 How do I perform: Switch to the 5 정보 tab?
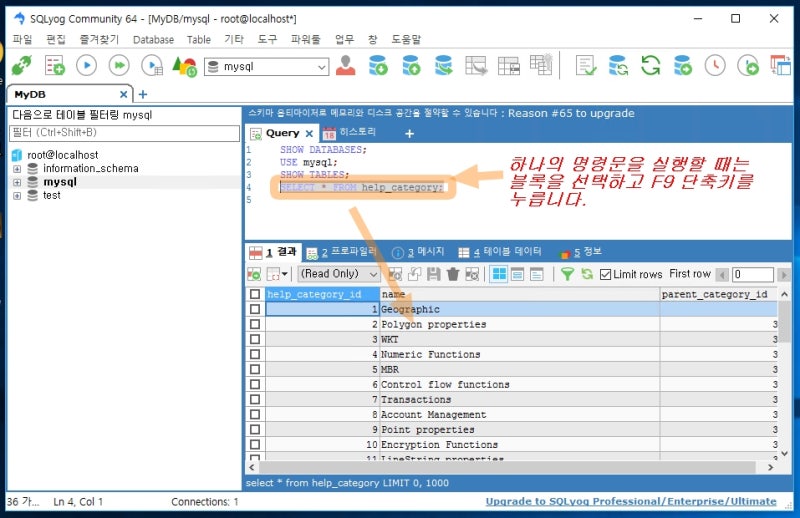(581, 252)
